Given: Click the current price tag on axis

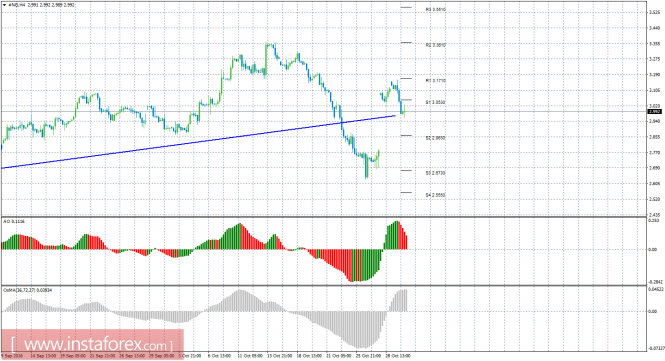Looking at the screenshot, I should [654, 112].
